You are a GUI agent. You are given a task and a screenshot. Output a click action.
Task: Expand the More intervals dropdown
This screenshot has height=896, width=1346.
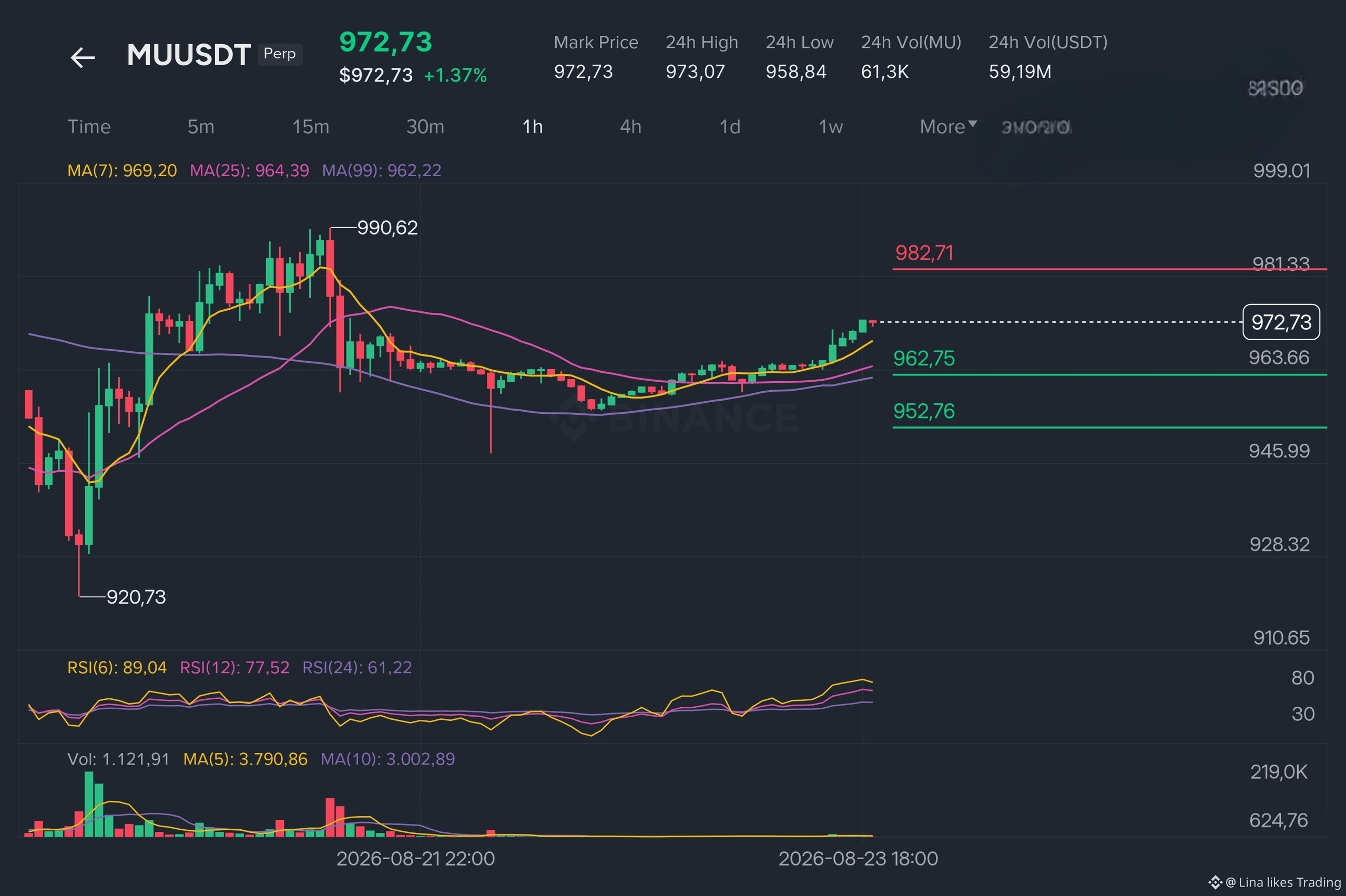(948, 126)
